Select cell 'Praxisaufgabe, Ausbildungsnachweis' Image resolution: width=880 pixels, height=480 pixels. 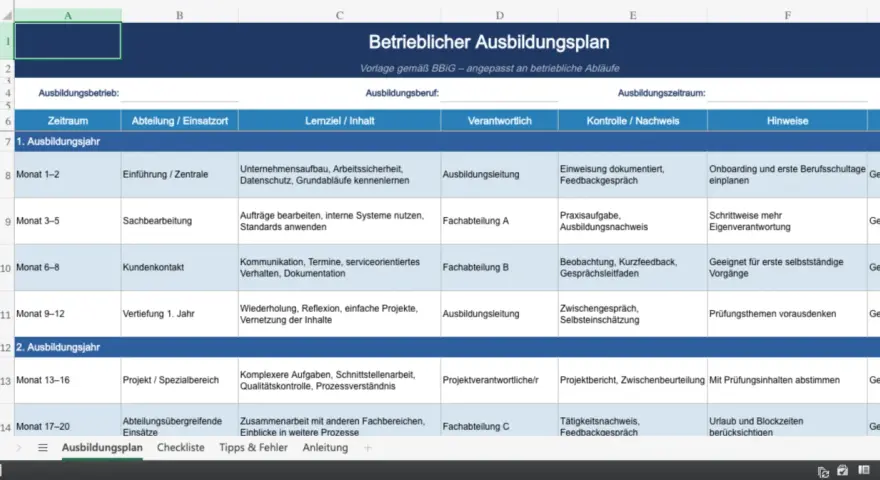coord(632,221)
